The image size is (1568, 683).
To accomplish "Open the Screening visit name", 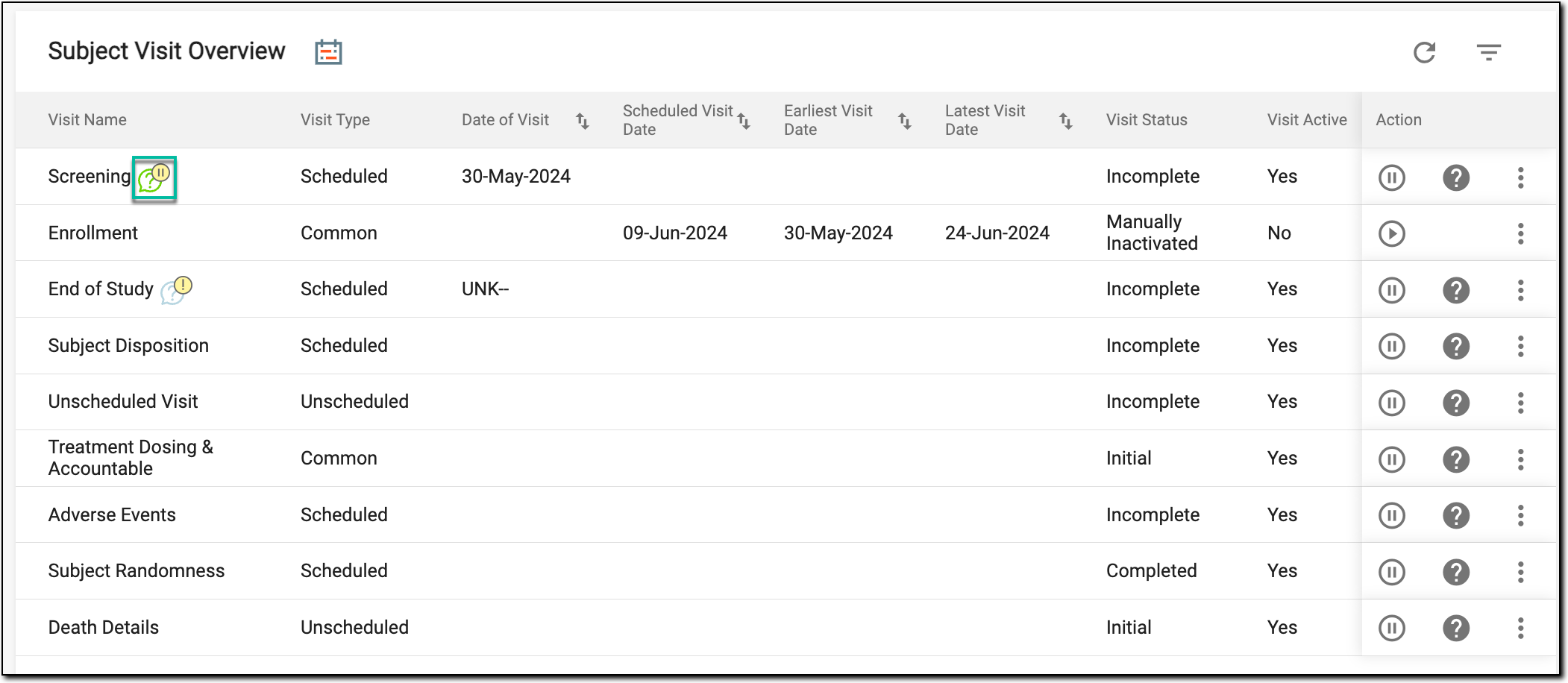I will [90, 177].
